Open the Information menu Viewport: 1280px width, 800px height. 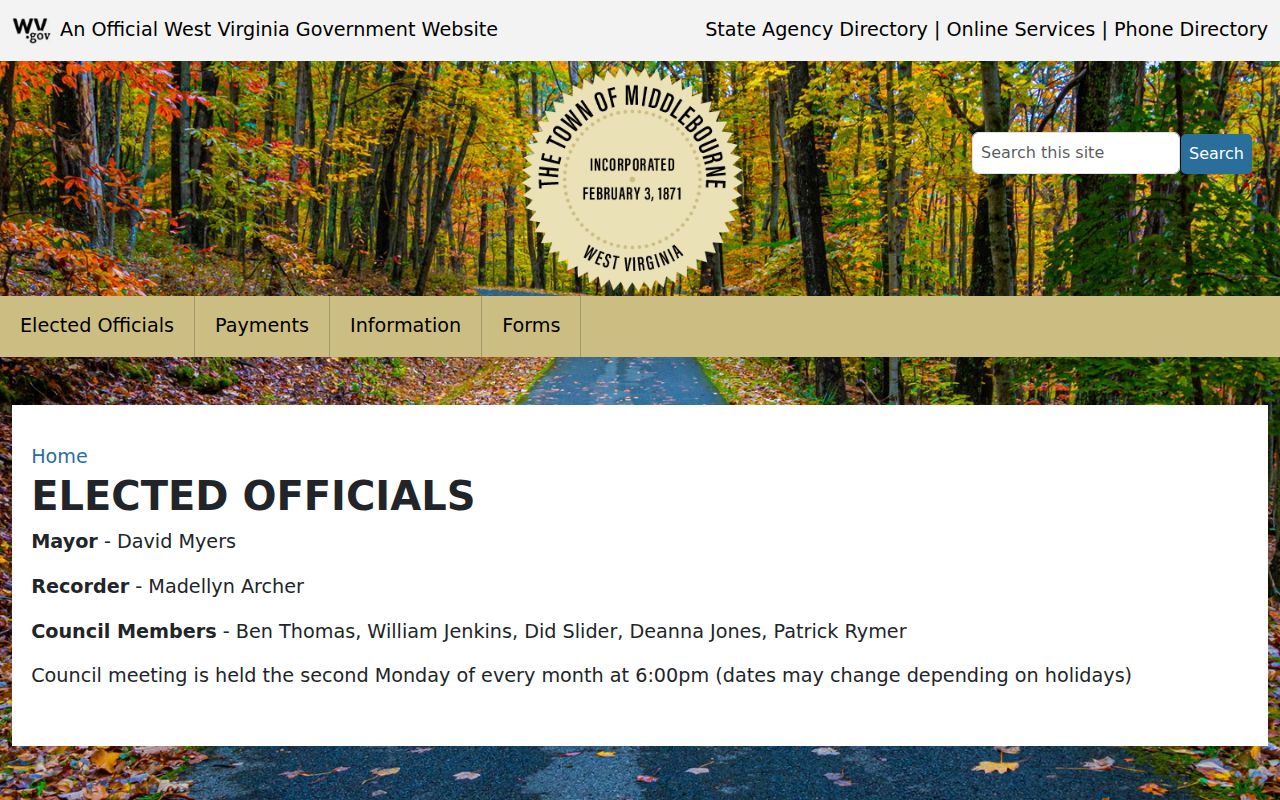[x=405, y=326]
